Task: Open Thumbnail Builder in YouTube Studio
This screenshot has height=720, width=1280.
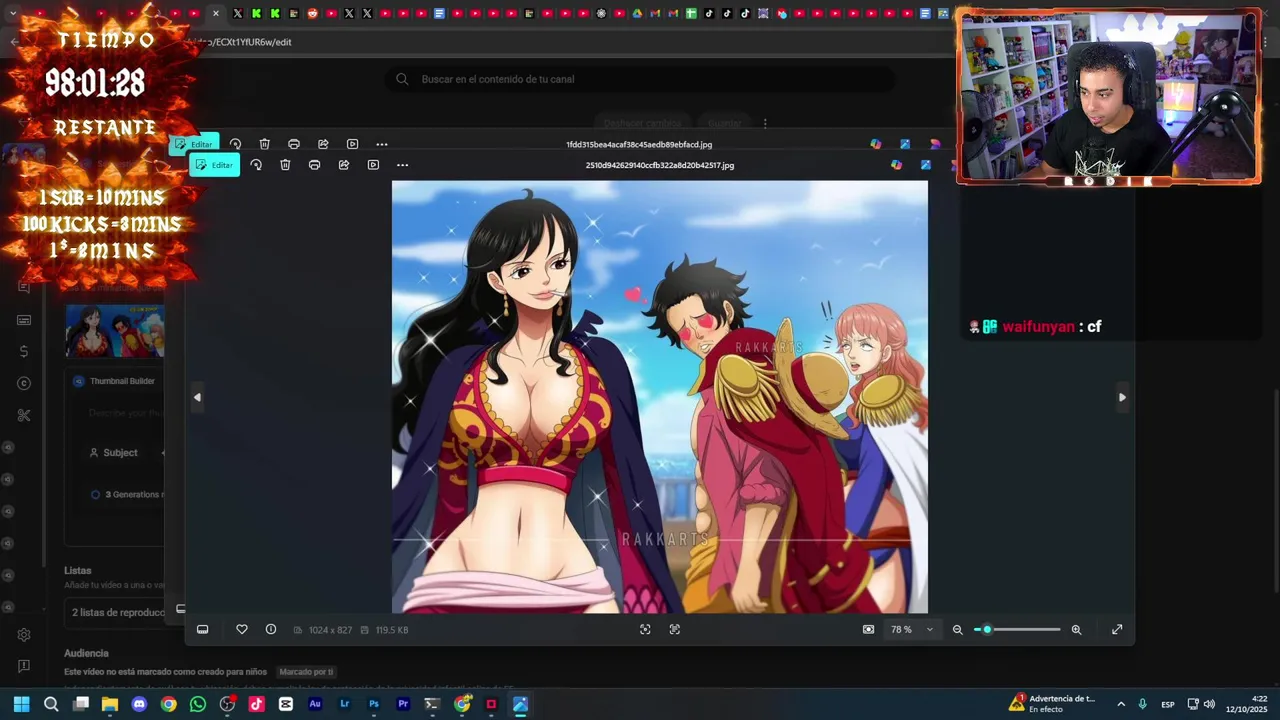Action: pyautogui.click(x=122, y=381)
